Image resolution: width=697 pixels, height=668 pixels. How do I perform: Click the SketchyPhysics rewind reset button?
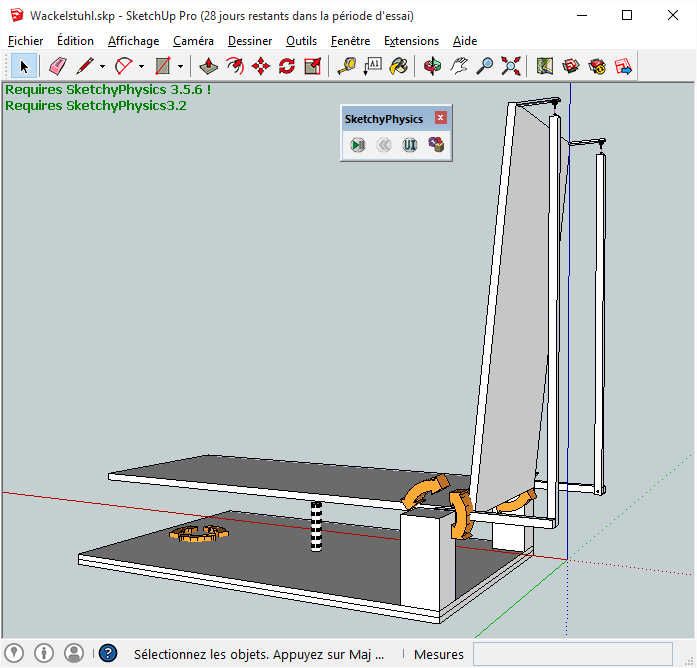coord(384,145)
